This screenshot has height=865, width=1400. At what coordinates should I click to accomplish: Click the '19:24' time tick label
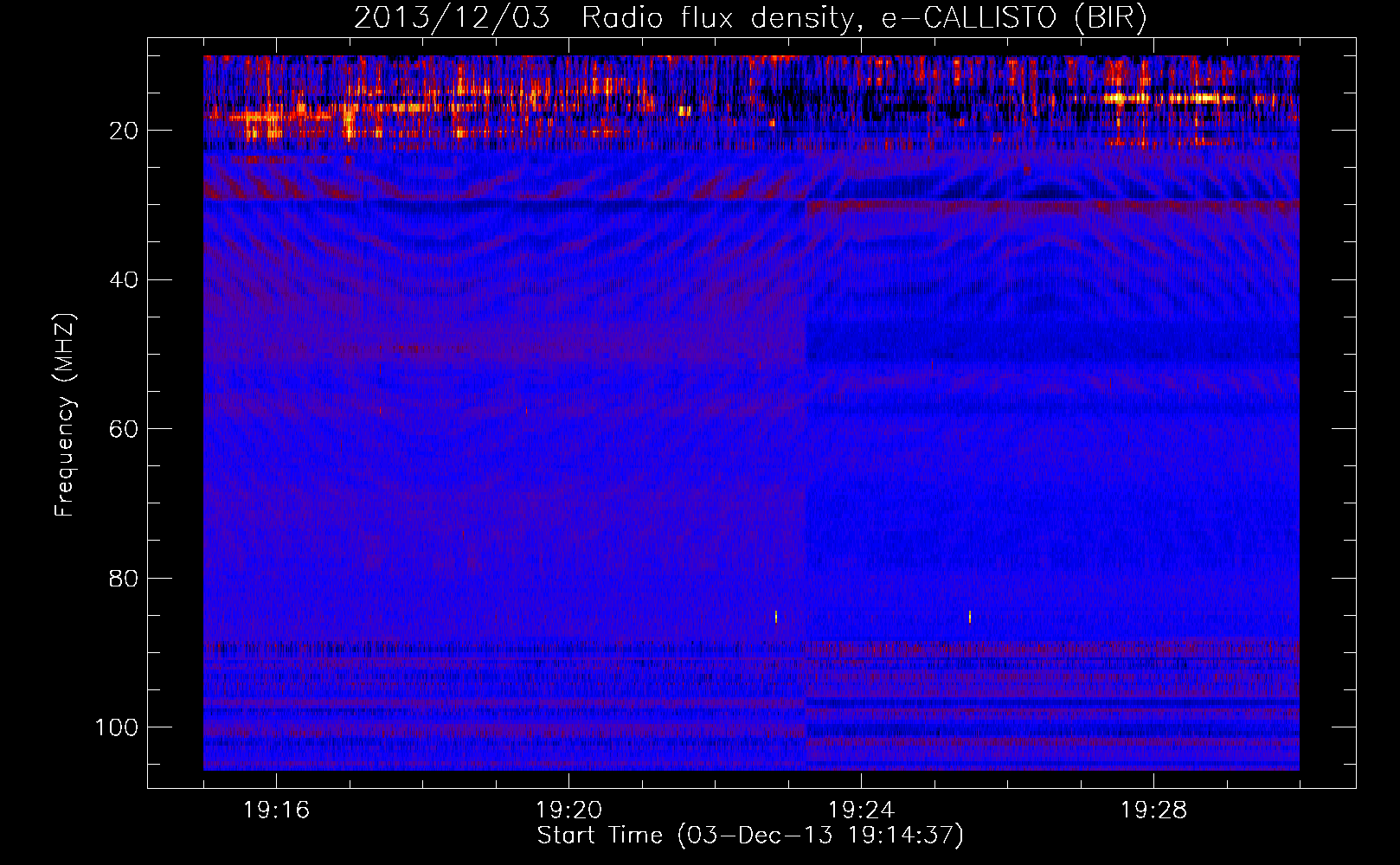point(862,811)
